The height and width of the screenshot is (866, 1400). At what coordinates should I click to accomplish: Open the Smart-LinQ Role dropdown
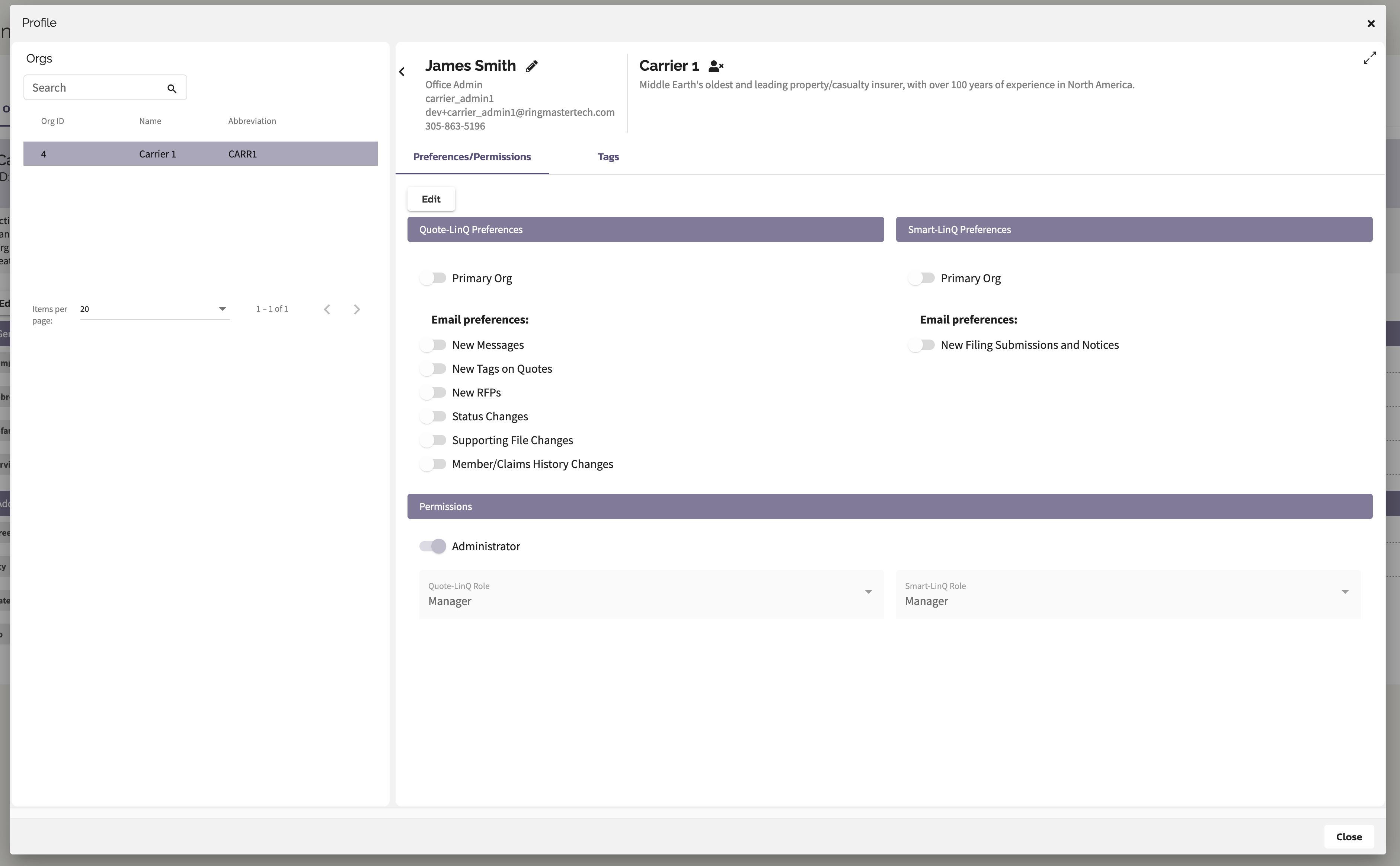[1128, 594]
